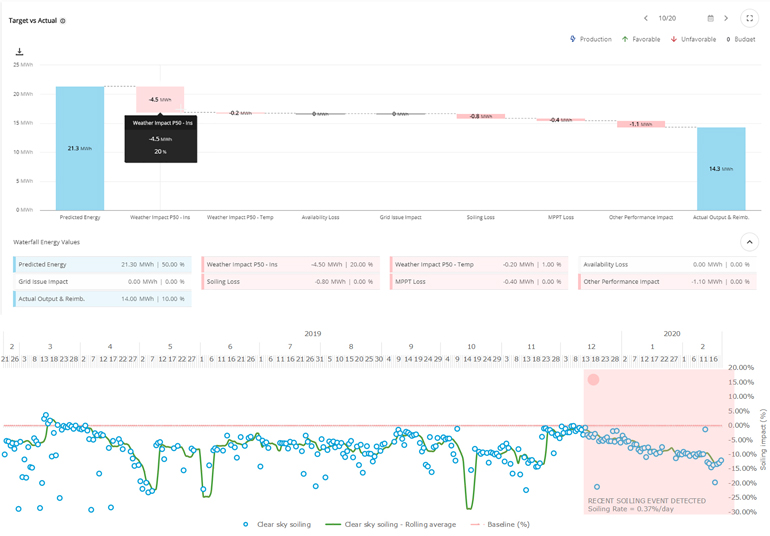Click the Actual Output & Reimb. bar
The image size is (770, 536).
point(721,168)
